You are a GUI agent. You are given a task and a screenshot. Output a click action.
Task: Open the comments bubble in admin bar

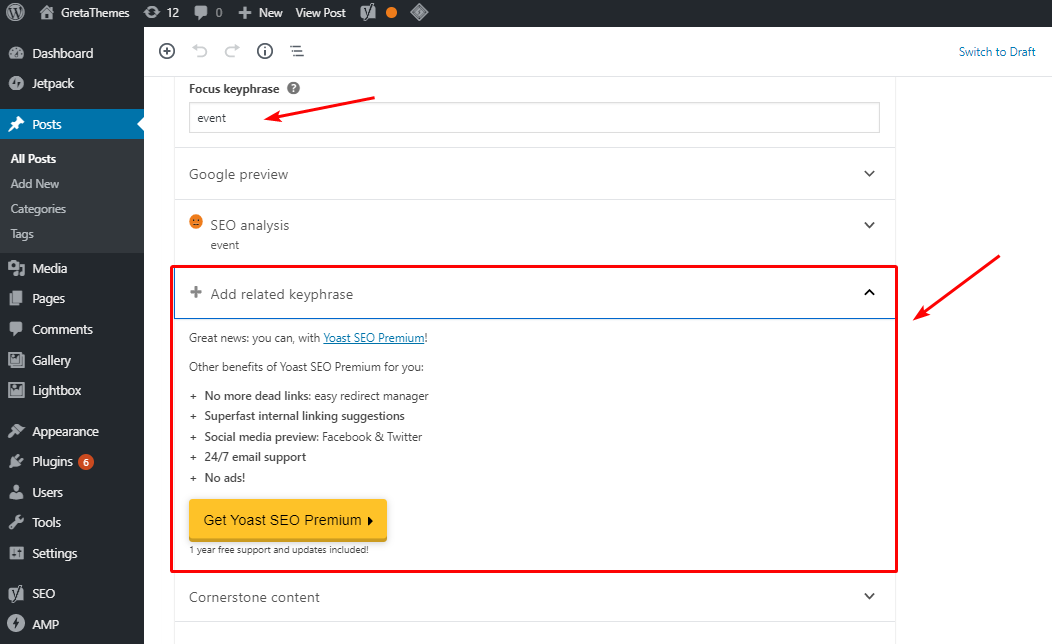[x=208, y=13]
